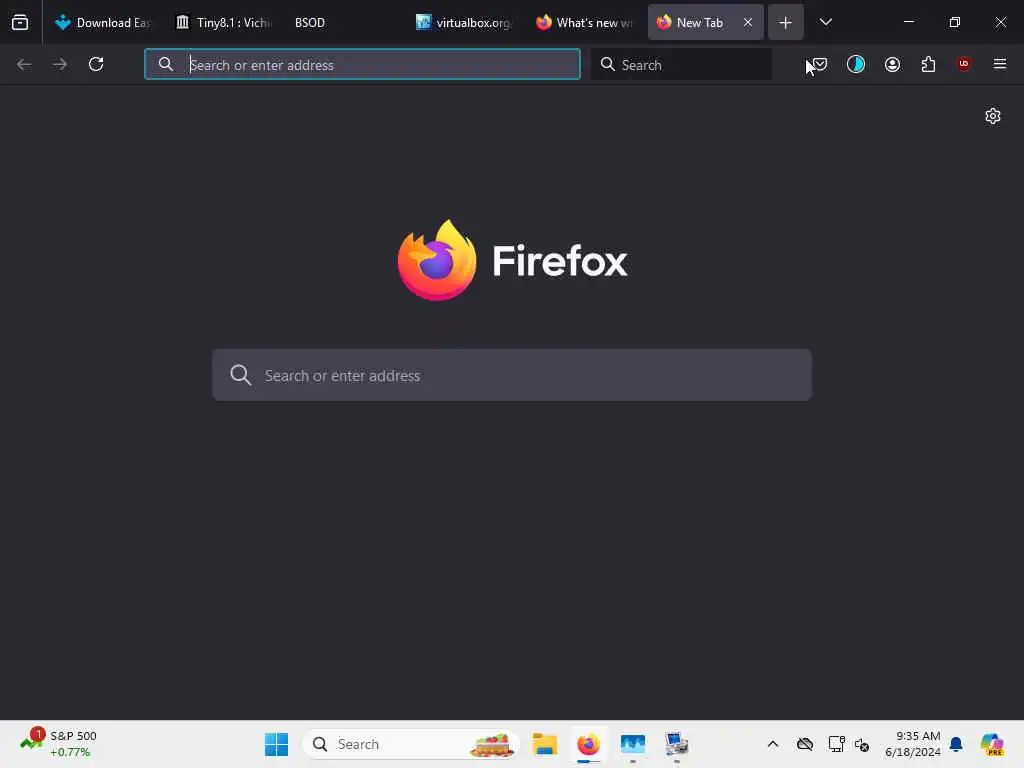The height and width of the screenshot is (768, 1024).
Task: Open the blue monitor app on taskbar
Action: 633,744
